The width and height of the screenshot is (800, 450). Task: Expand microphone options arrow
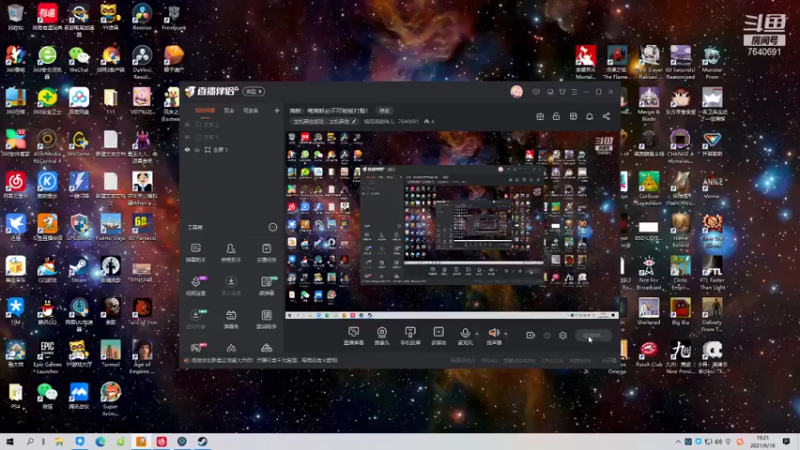(477, 334)
